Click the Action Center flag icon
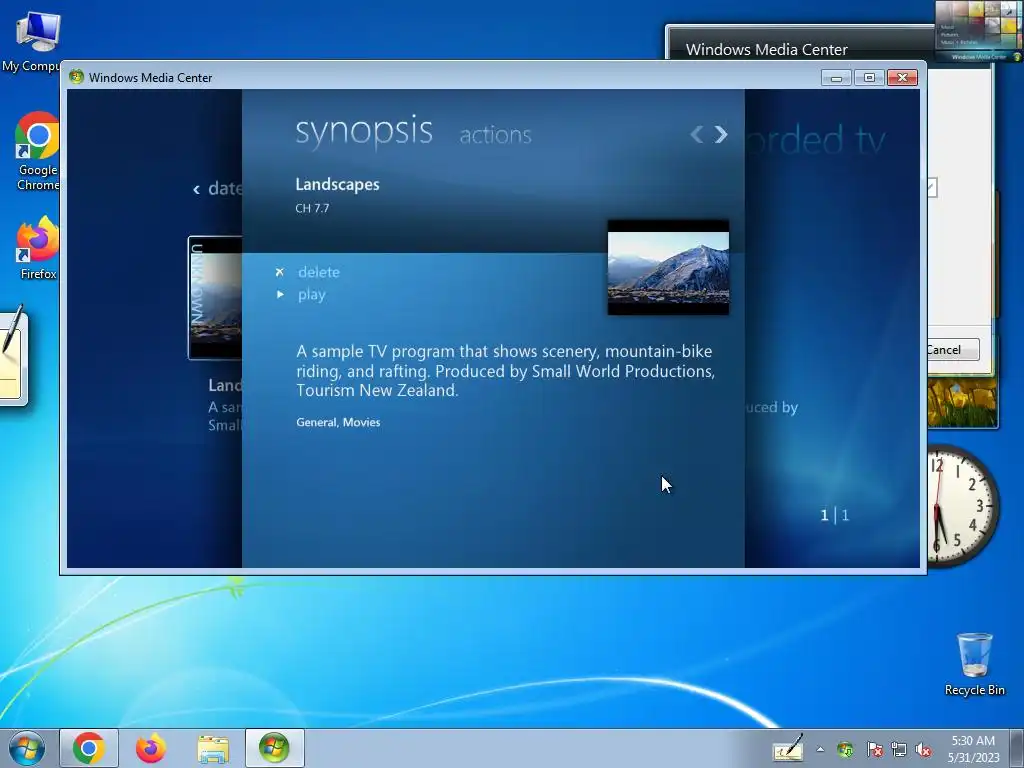1024x768 pixels. pos(874,750)
